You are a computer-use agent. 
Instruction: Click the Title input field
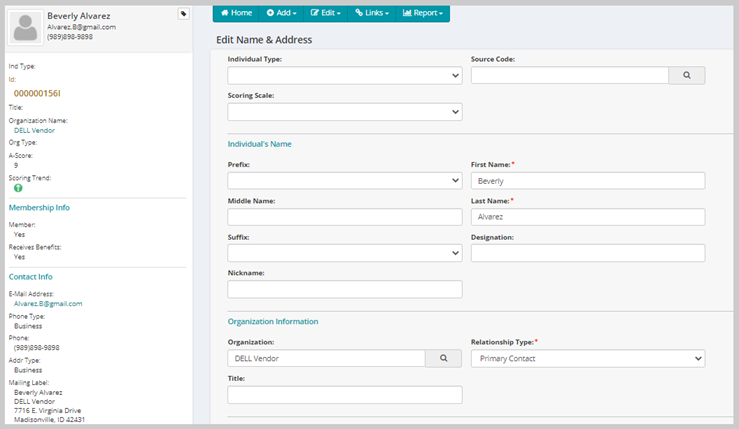(x=345, y=395)
